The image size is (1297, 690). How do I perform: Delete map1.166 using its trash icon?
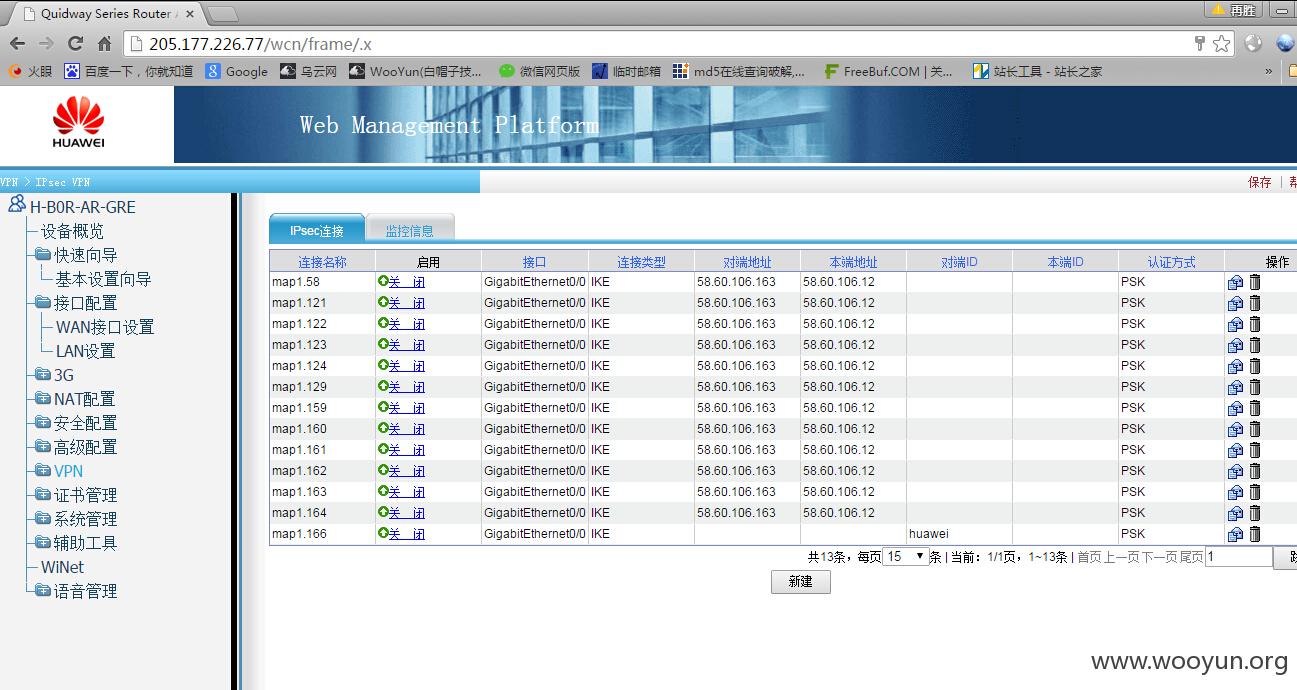(1255, 534)
